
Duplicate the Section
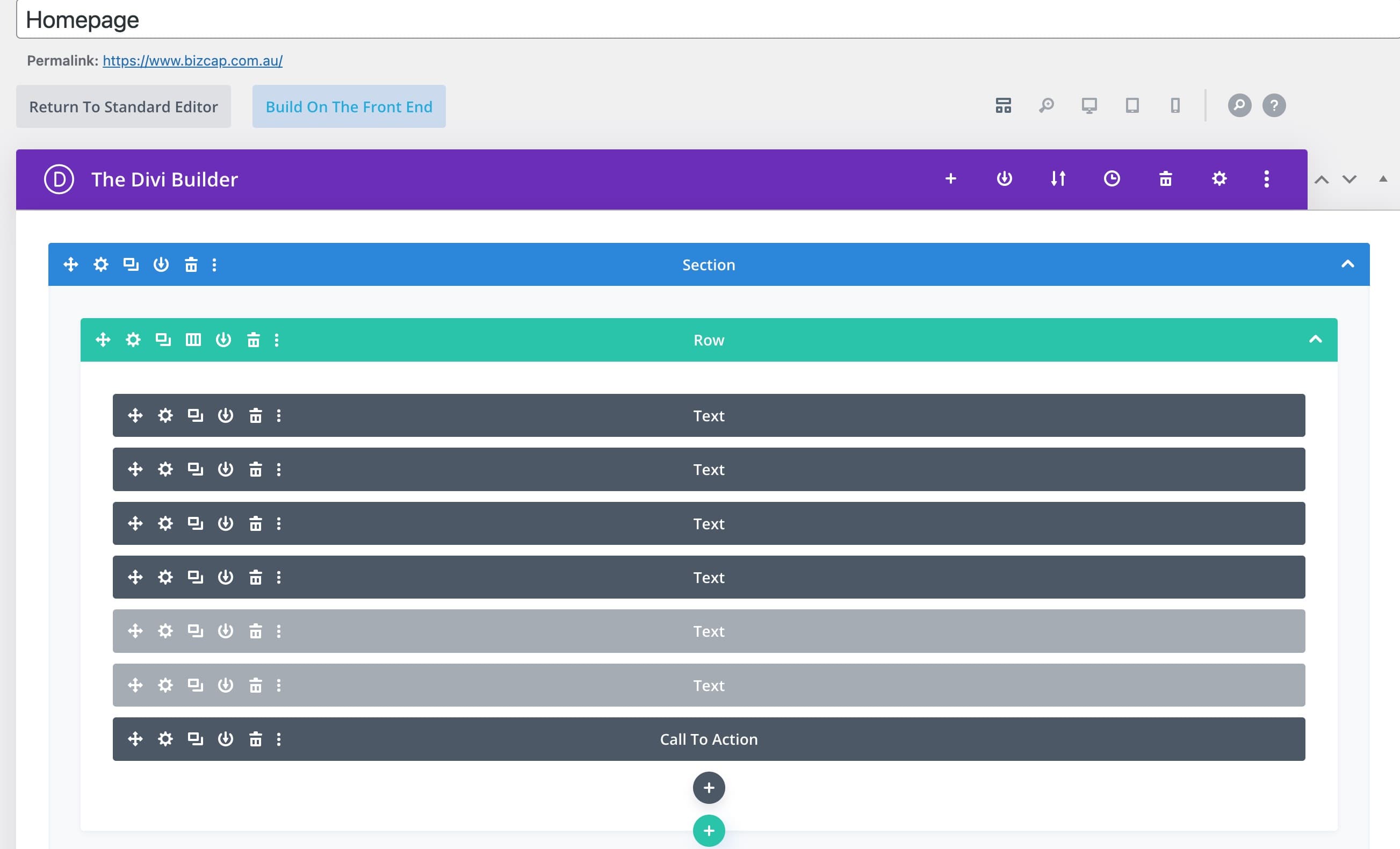[x=131, y=264]
